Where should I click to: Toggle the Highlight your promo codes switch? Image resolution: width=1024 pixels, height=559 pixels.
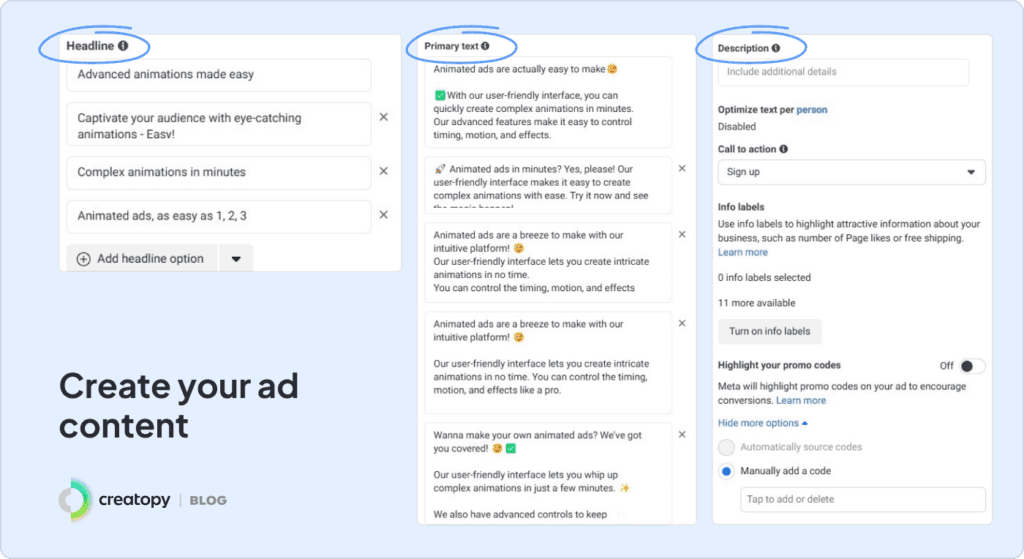(x=973, y=366)
